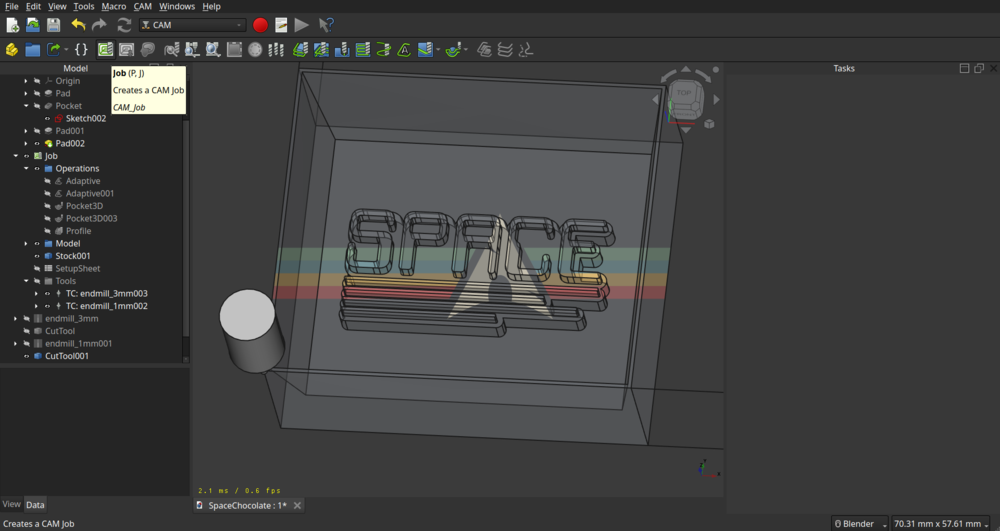Open the Macro menu
Screen dimensions: 1000x531
[114, 6]
